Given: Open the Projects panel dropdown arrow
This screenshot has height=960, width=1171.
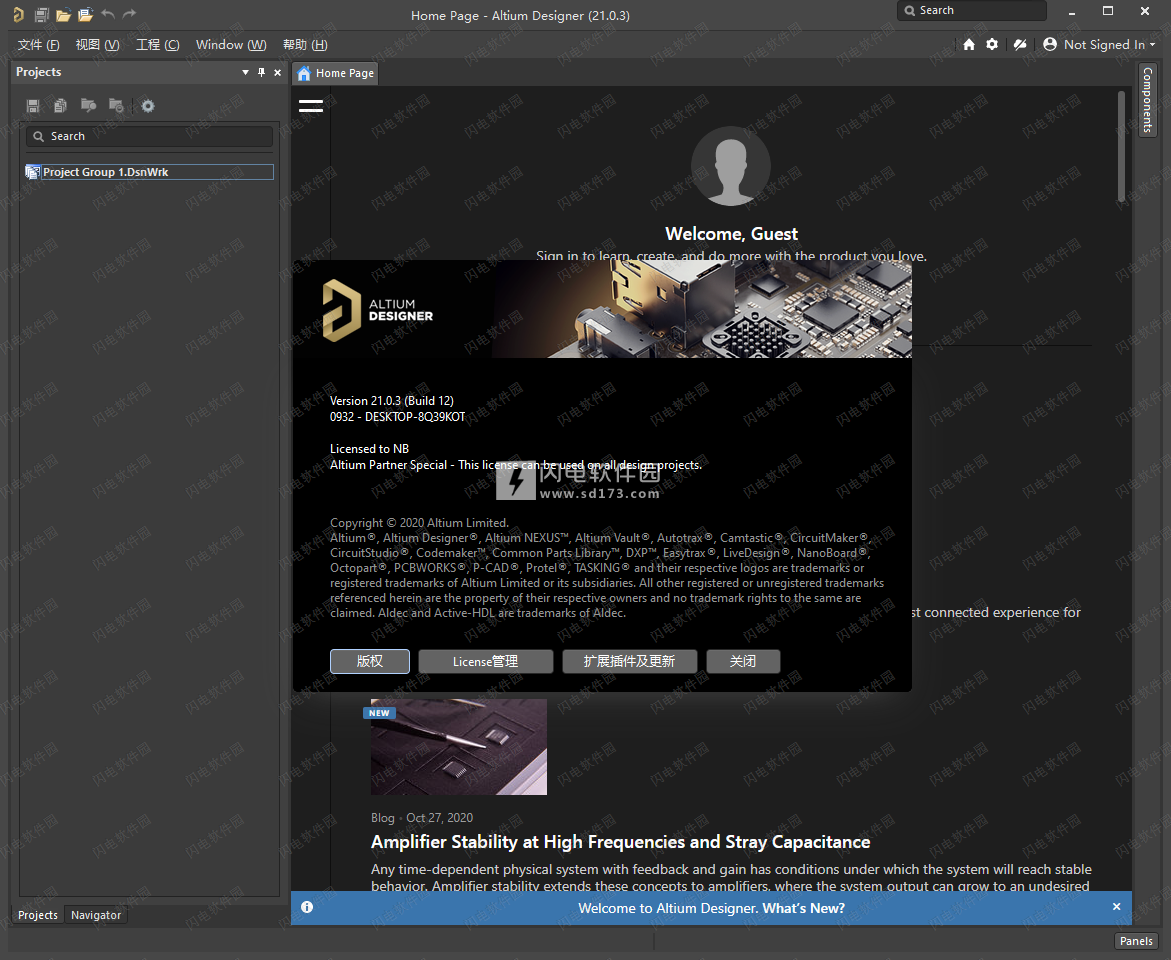Looking at the screenshot, I should pyautogui.click(x=245, y=72).
